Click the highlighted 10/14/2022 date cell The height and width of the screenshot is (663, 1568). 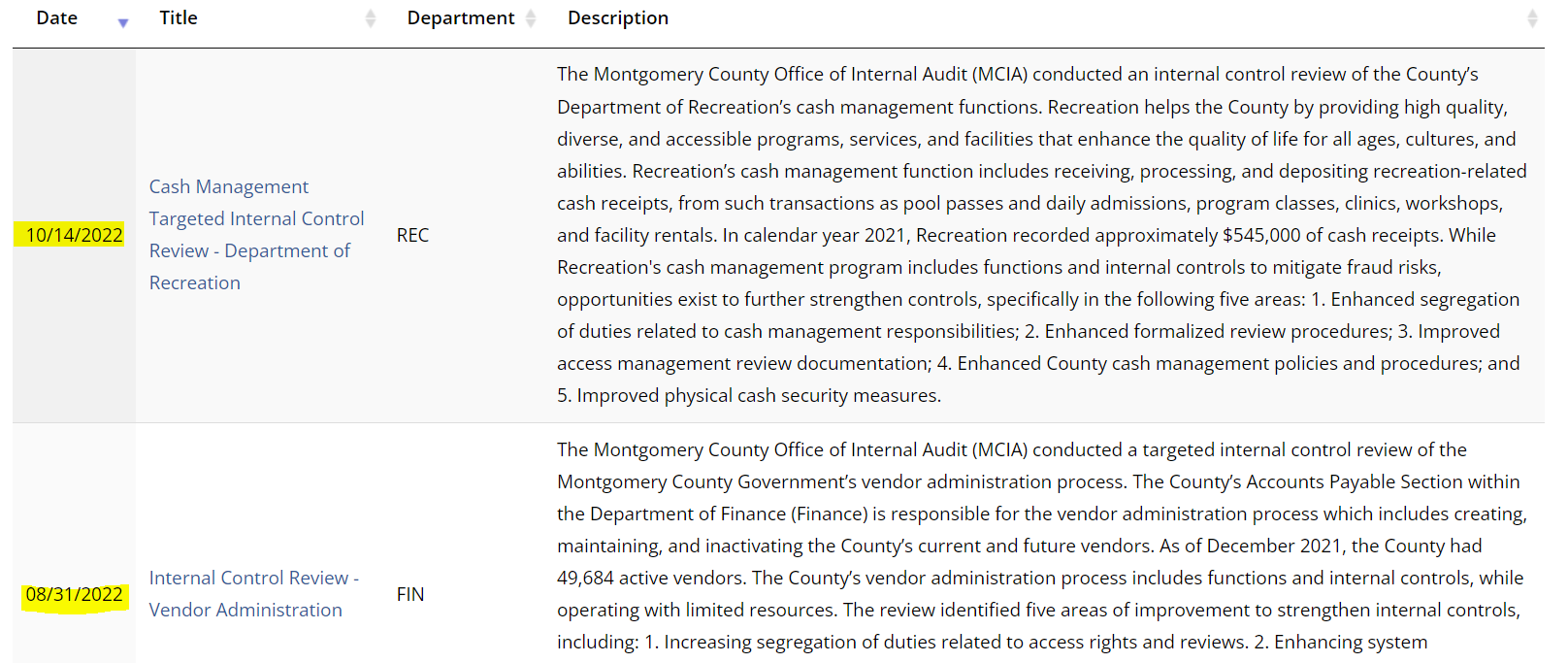point(74,235)
